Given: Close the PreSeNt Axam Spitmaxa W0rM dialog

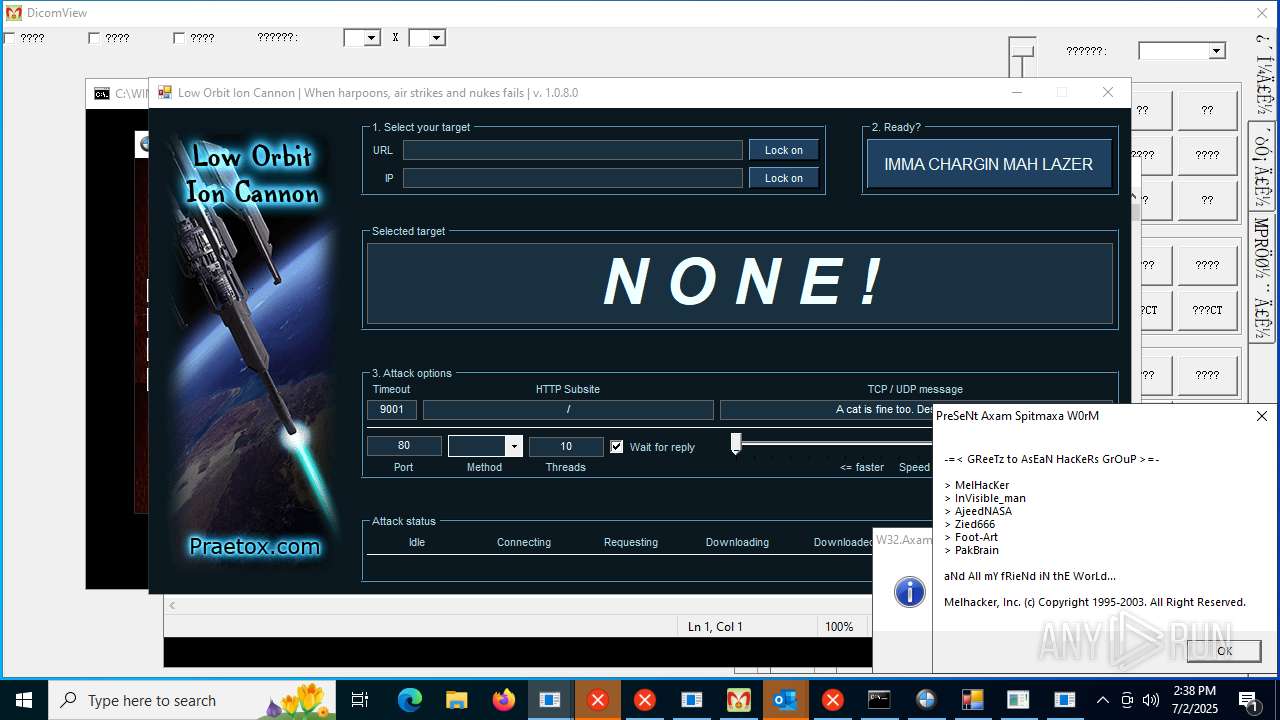Looking at the screenshot, I should (1262, 416).
